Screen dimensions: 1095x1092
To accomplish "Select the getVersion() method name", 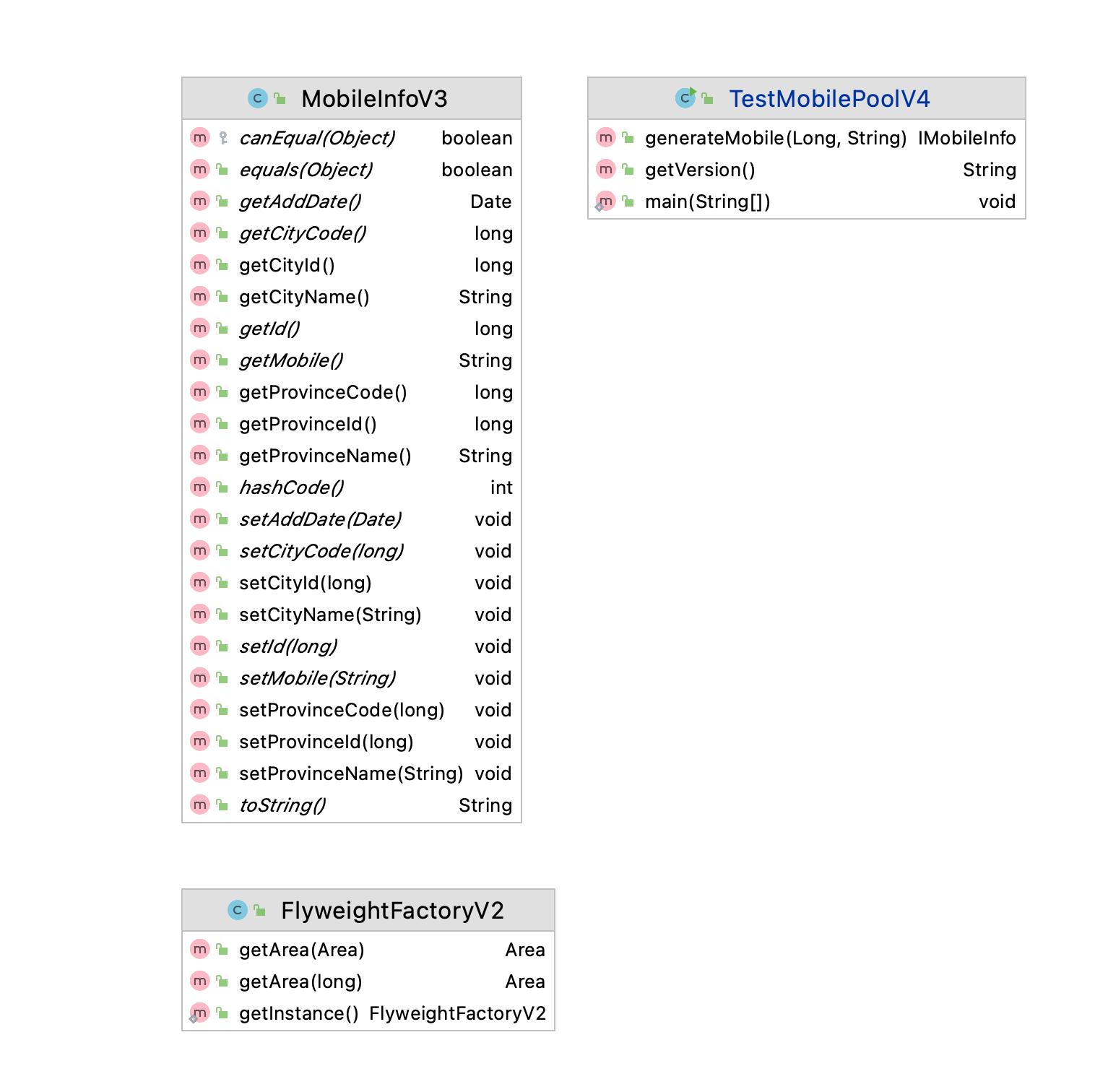I will (x=700, y=170).
